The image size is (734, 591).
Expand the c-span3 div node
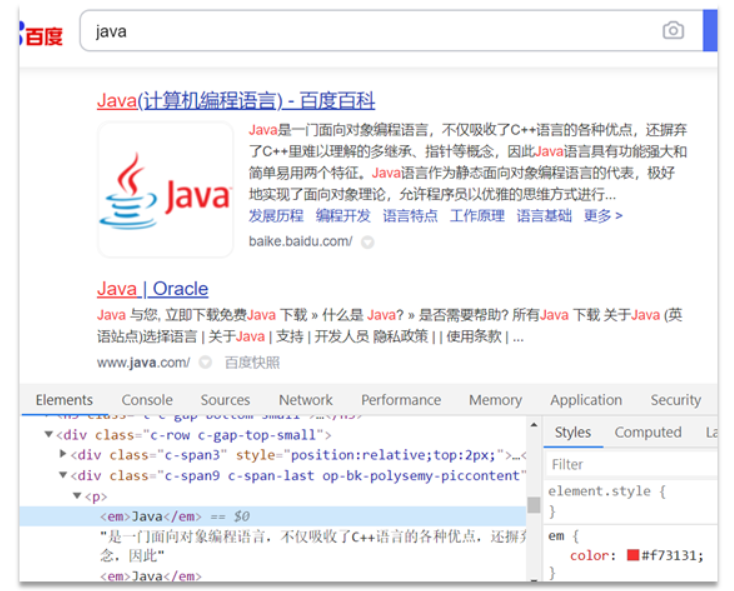(63, 454)
